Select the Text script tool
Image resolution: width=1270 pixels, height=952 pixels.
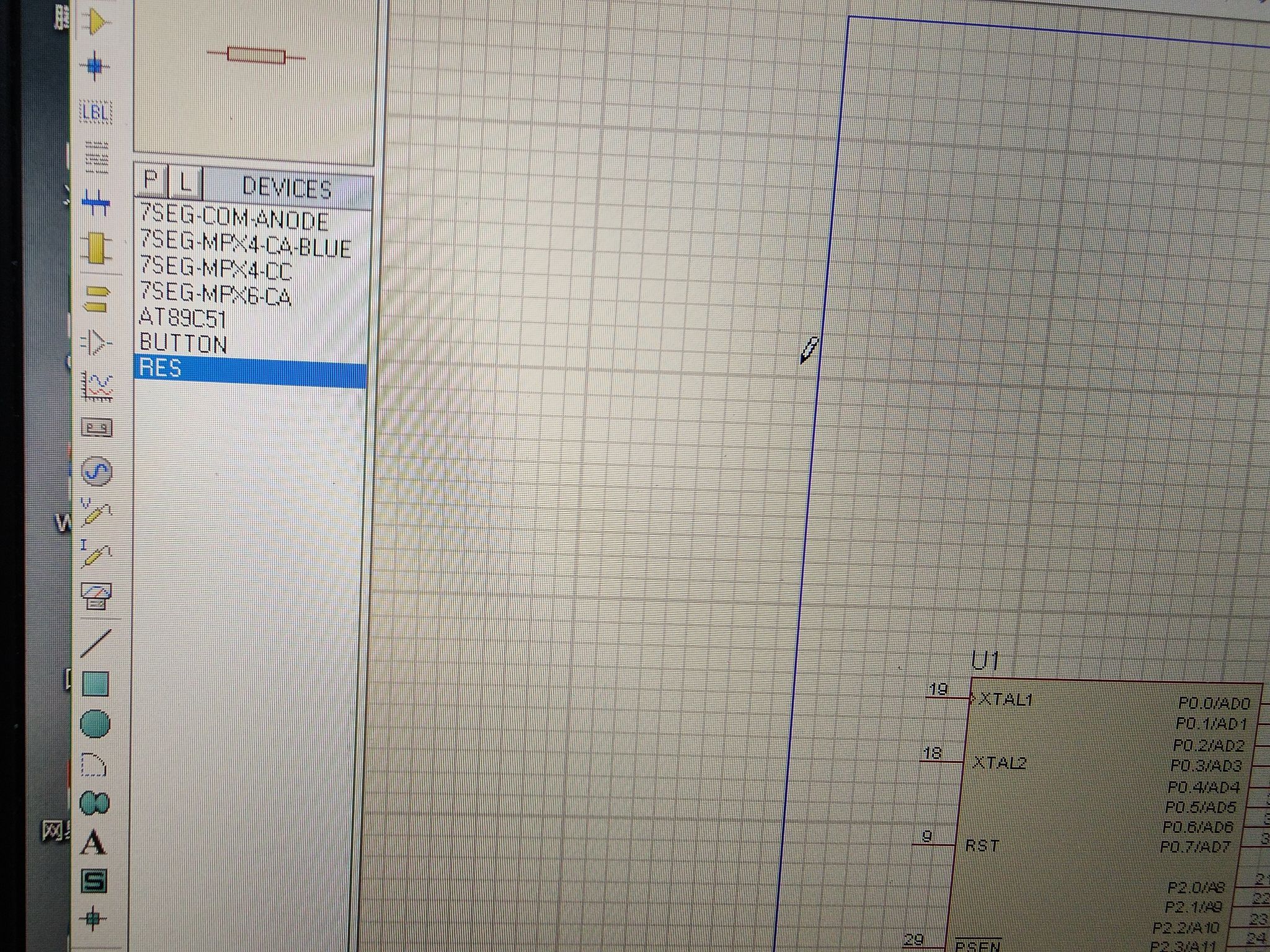97,156
